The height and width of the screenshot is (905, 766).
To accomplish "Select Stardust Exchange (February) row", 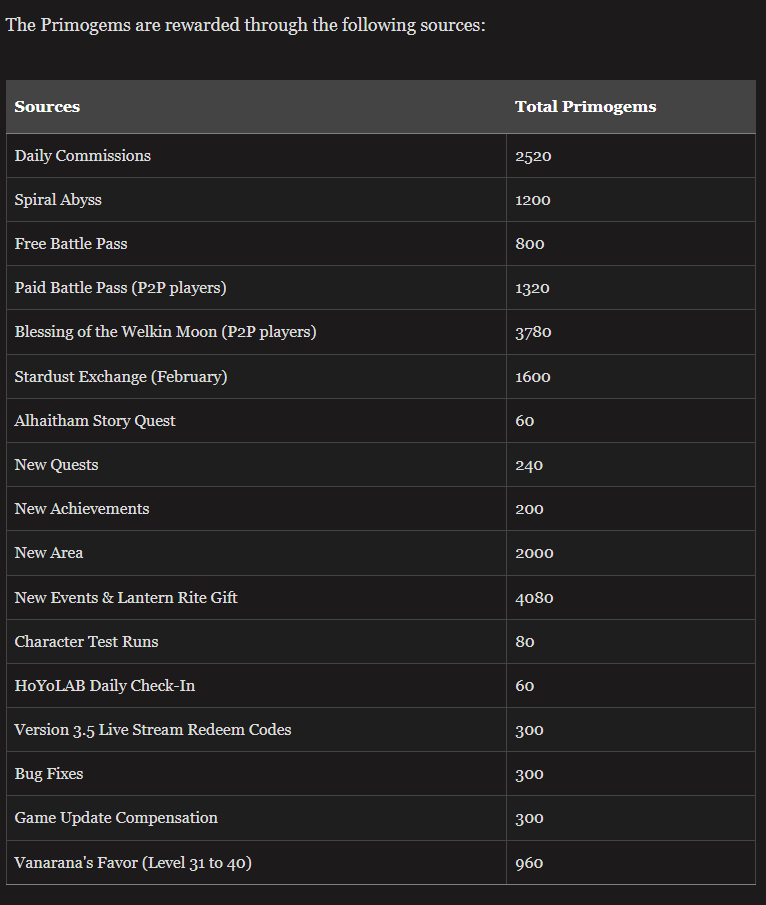I will click(x=381, y=376).
